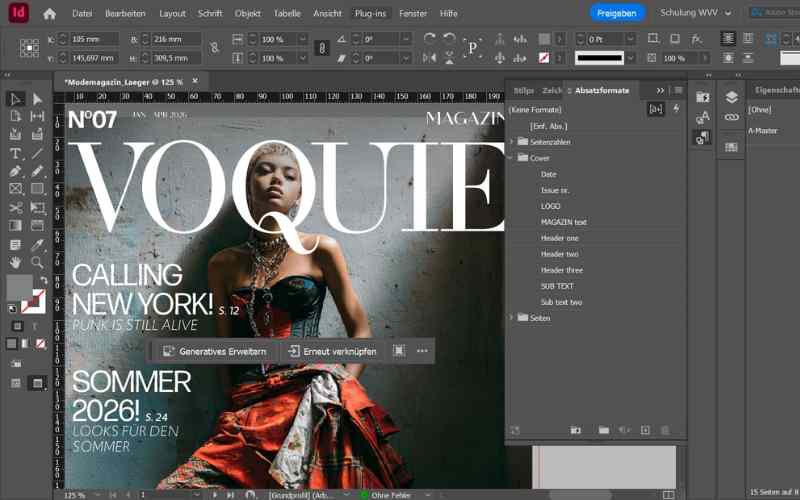Open stroke weight 0 Pt dropdown

click(630, 39)
